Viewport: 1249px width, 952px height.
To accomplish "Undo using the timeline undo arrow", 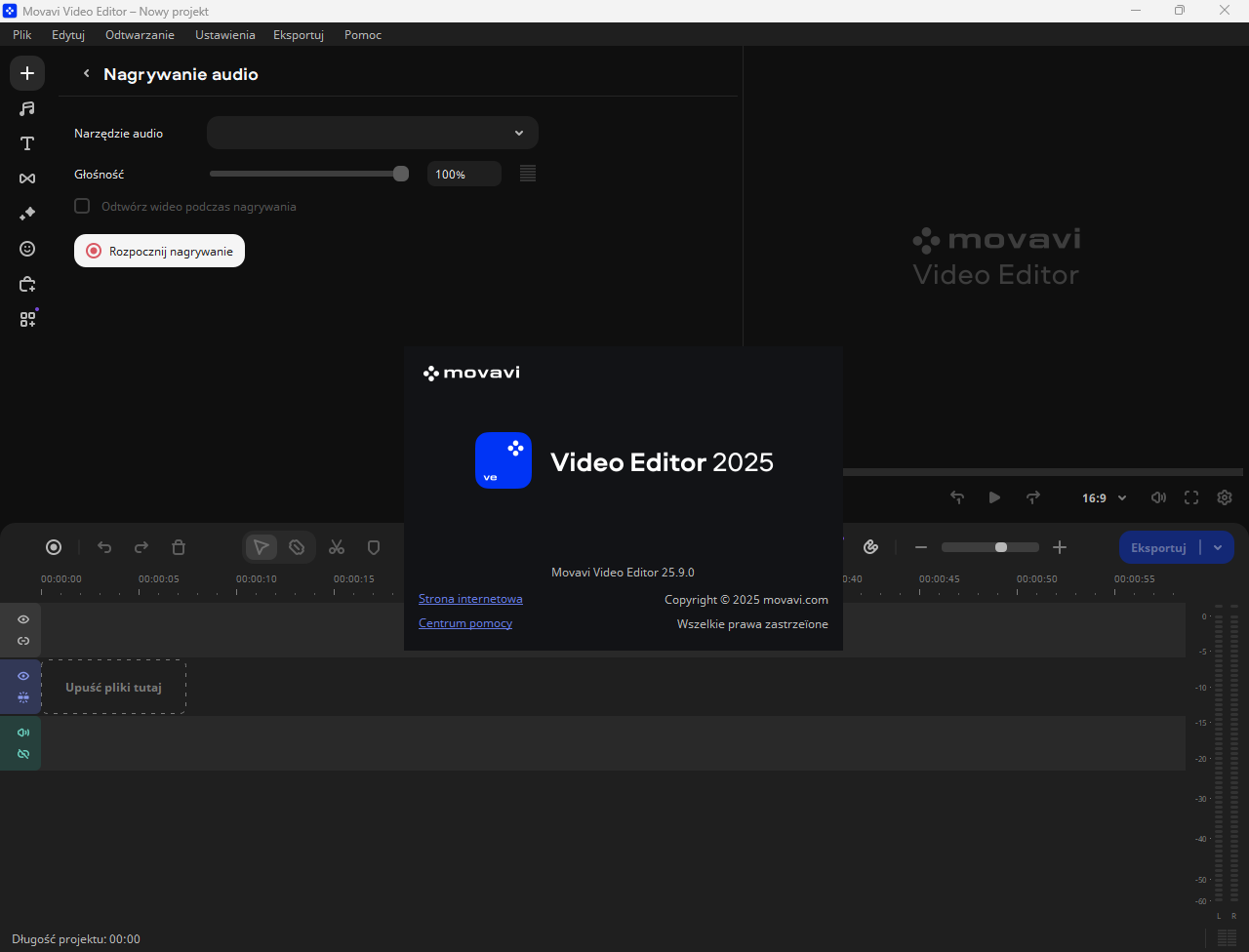I will click(x=104, y=547).
